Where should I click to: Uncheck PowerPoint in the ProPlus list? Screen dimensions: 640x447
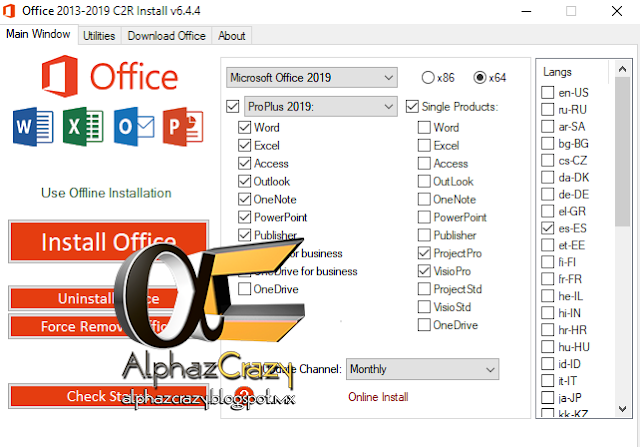click(244, 217)
